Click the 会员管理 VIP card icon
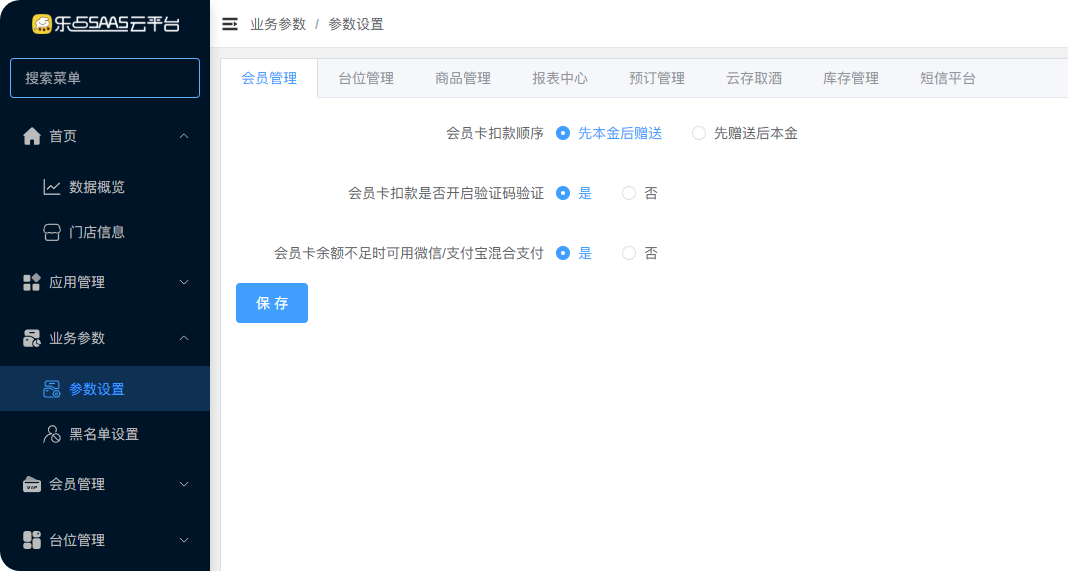Screen dimensions: 1068x571 (x=32, y=484)
